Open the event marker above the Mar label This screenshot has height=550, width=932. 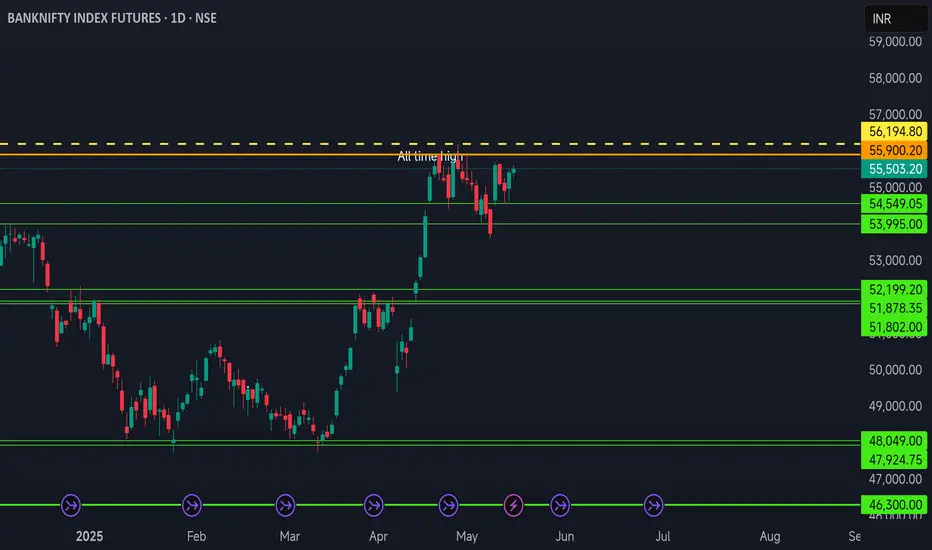coord(285,505)
